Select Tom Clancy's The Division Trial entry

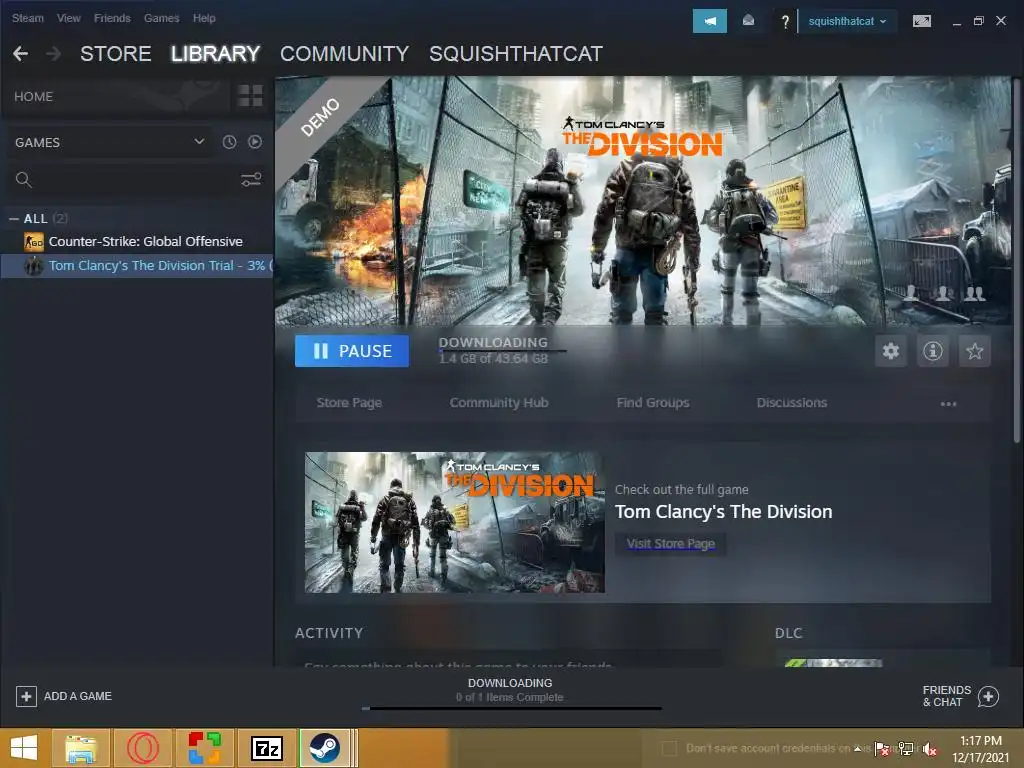[137, 266]
